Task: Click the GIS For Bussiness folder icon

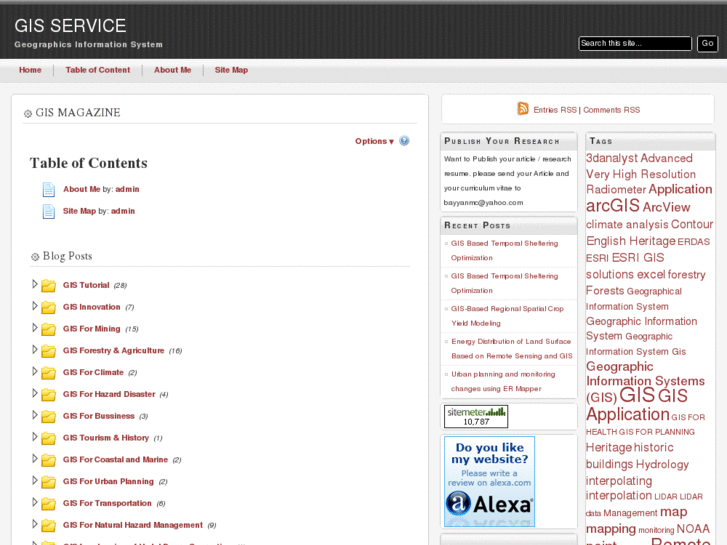Action: [48, 416]
